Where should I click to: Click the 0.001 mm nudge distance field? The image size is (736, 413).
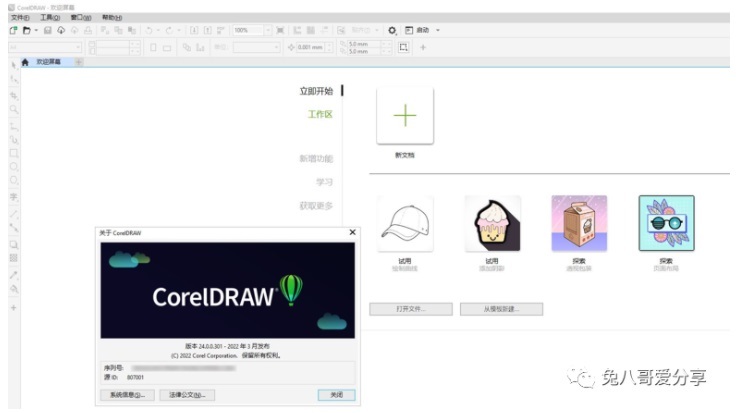tap(310, 47)
